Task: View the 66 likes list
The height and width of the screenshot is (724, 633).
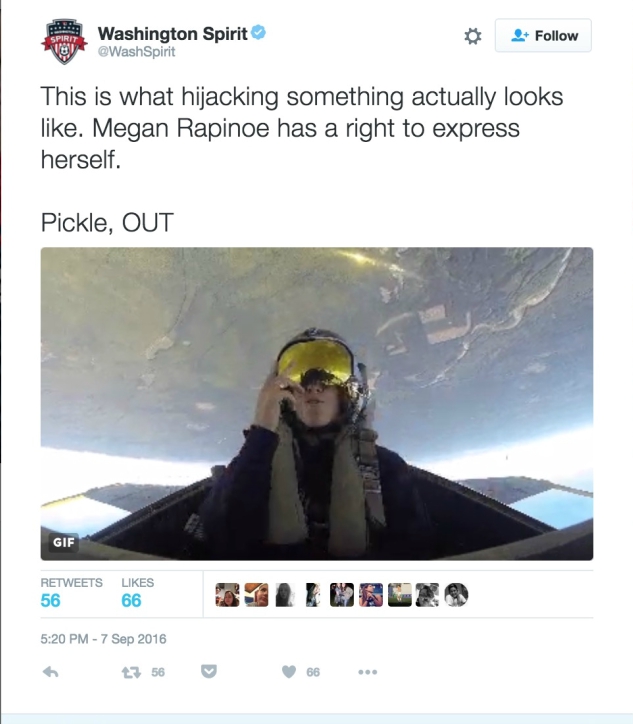Action: tap(137, 594)
